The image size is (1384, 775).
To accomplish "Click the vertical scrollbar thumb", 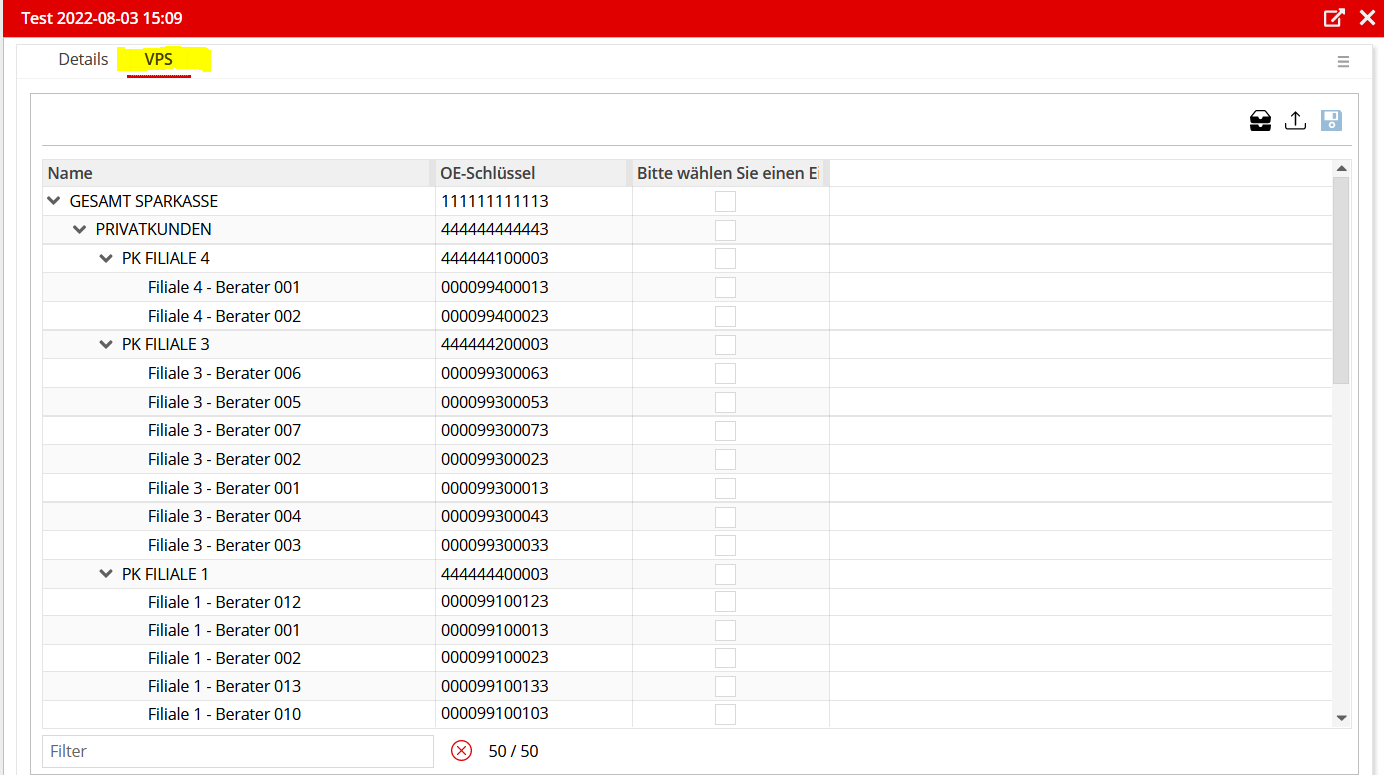I will [1342, 280].
